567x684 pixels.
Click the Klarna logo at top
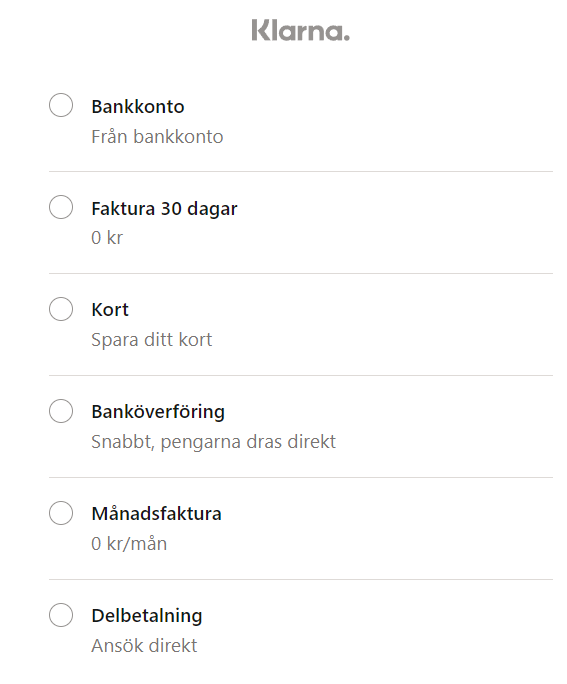click(x=301, y=31)
